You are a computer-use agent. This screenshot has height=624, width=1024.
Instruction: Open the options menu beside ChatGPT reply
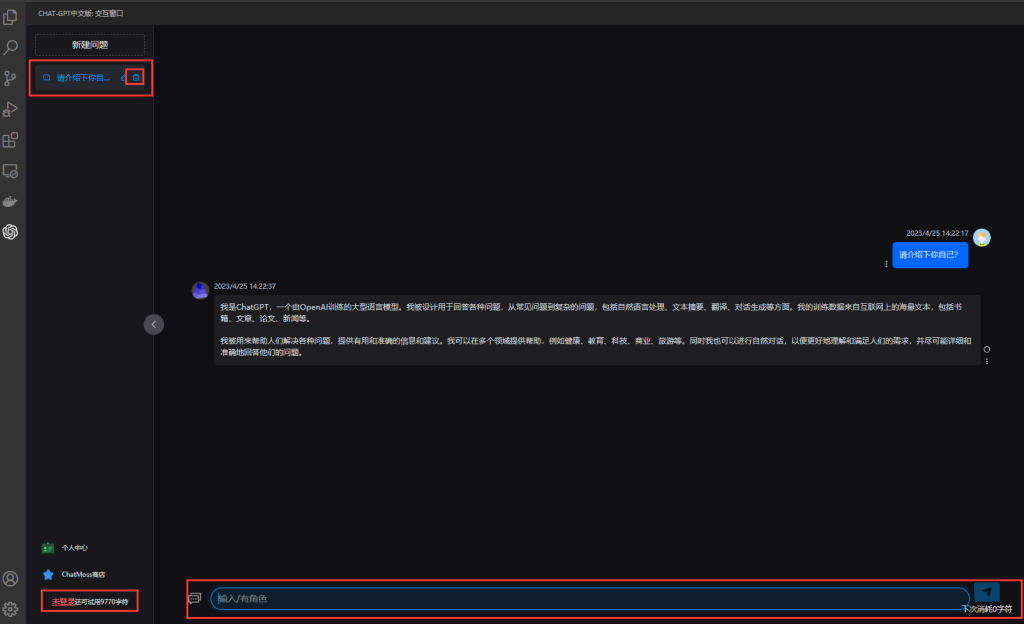click(987, 361)
